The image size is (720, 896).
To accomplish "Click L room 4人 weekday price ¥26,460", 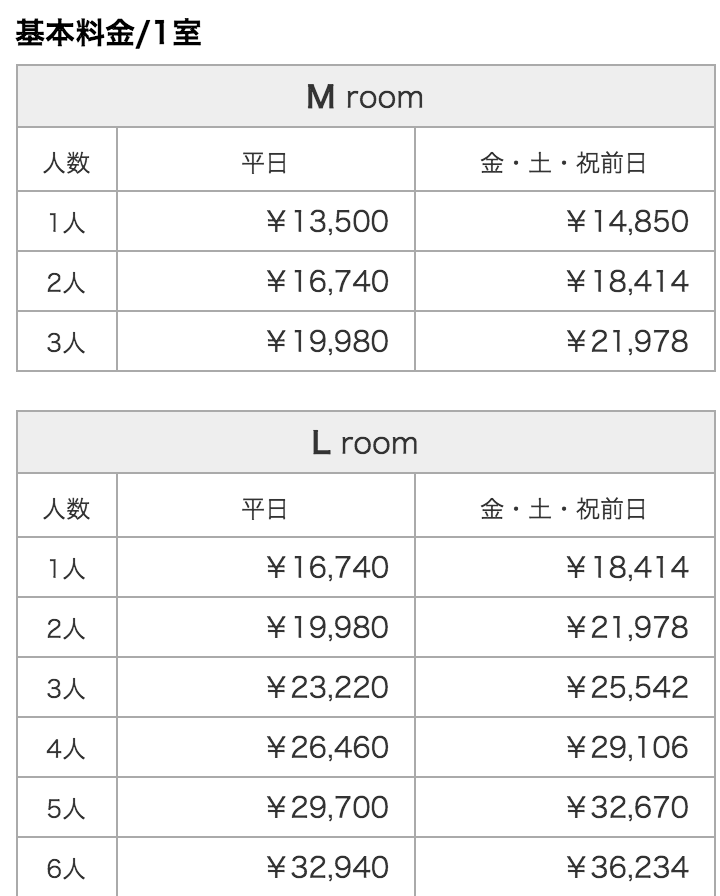I will (x=327, y=747).
